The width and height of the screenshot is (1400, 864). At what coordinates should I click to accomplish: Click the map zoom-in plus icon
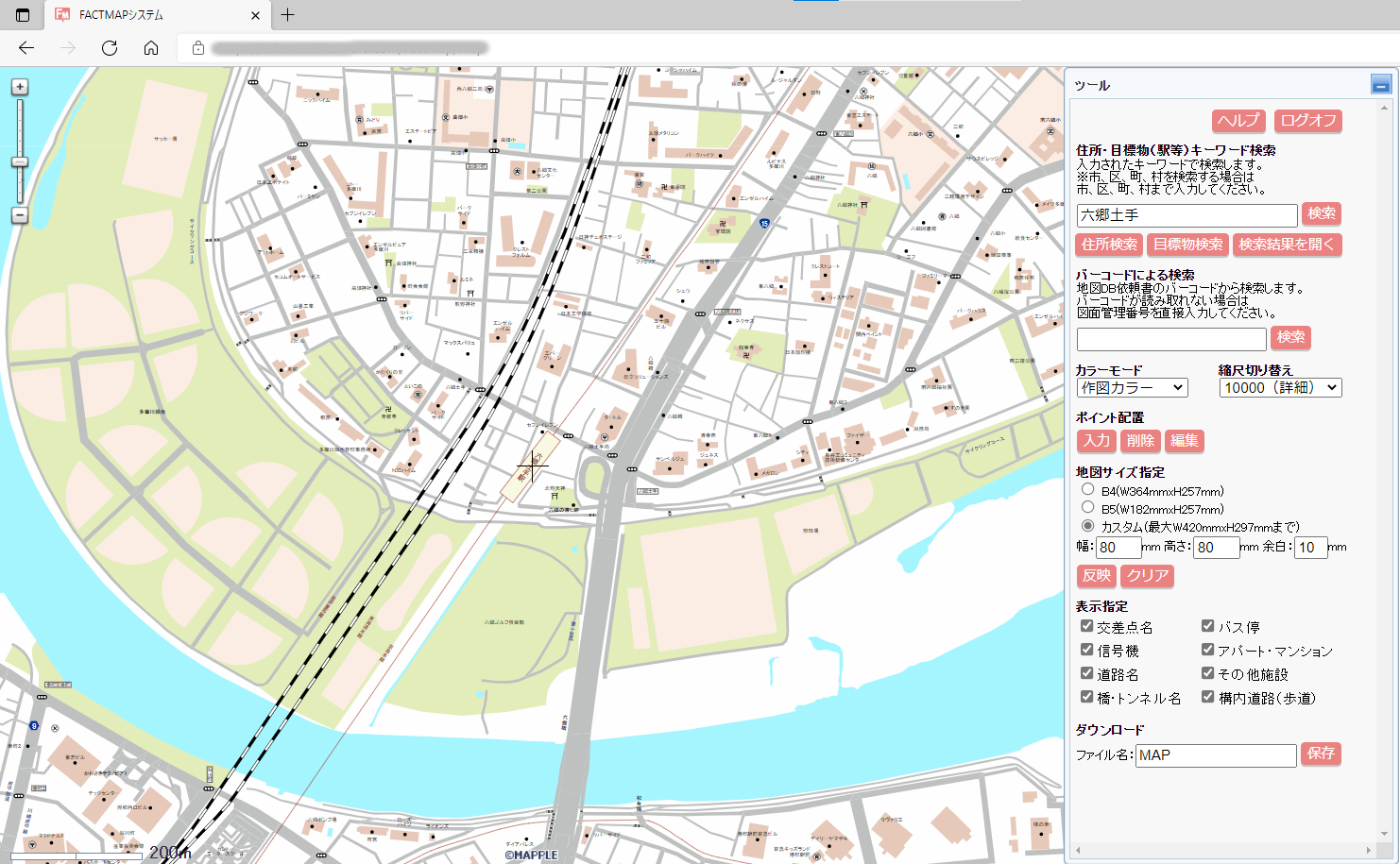pos(18,86)
